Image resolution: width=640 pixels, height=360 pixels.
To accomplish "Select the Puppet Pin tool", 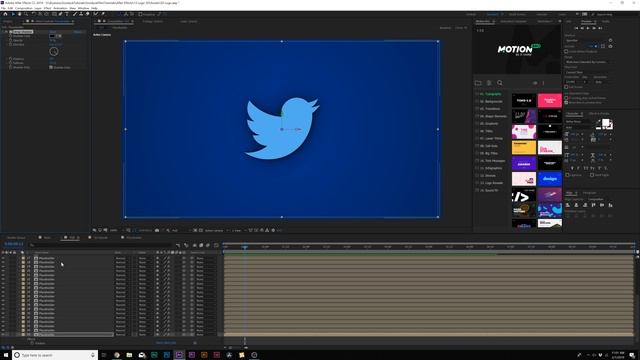I will 103,14.
